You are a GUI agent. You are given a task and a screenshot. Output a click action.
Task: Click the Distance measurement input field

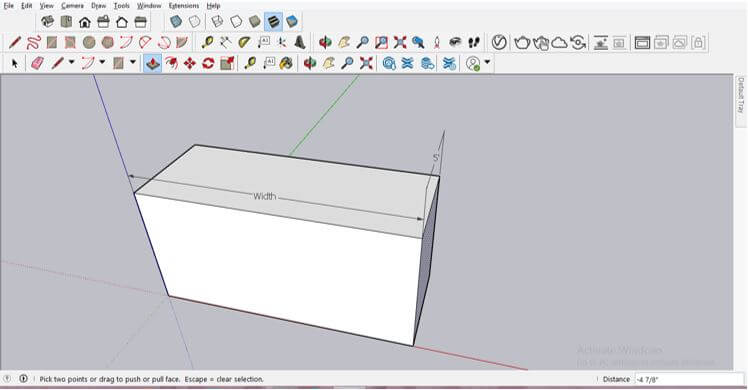tap(688, 379)
